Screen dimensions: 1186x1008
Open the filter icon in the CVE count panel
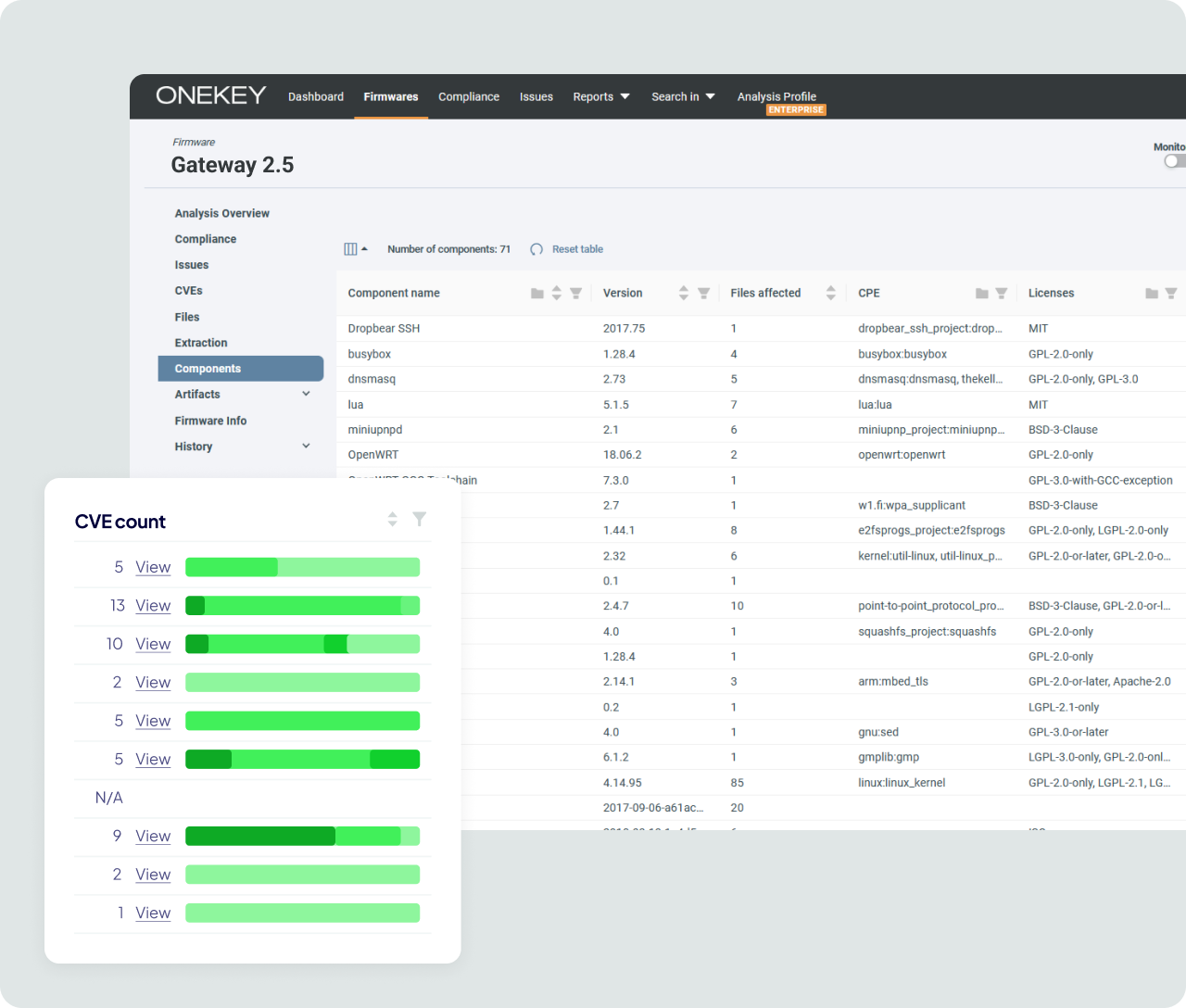(420, 519)
